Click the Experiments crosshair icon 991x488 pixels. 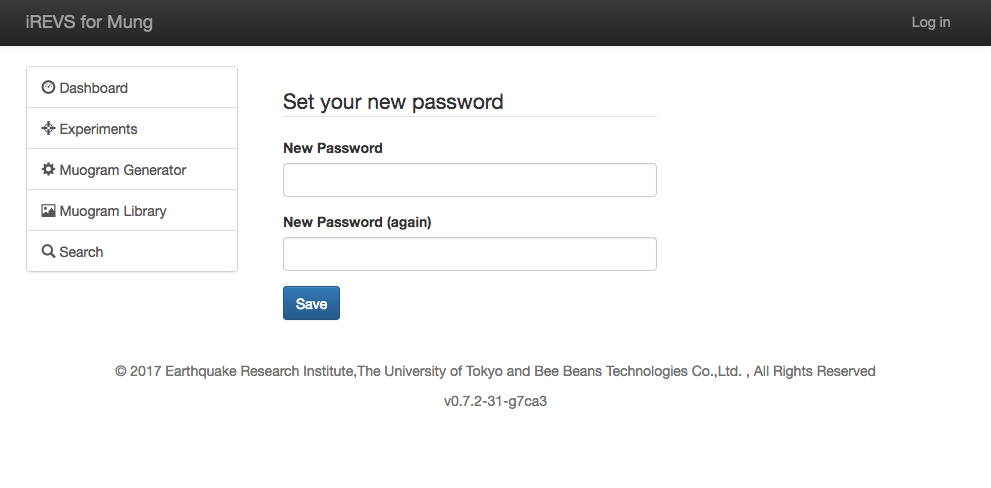48,129
